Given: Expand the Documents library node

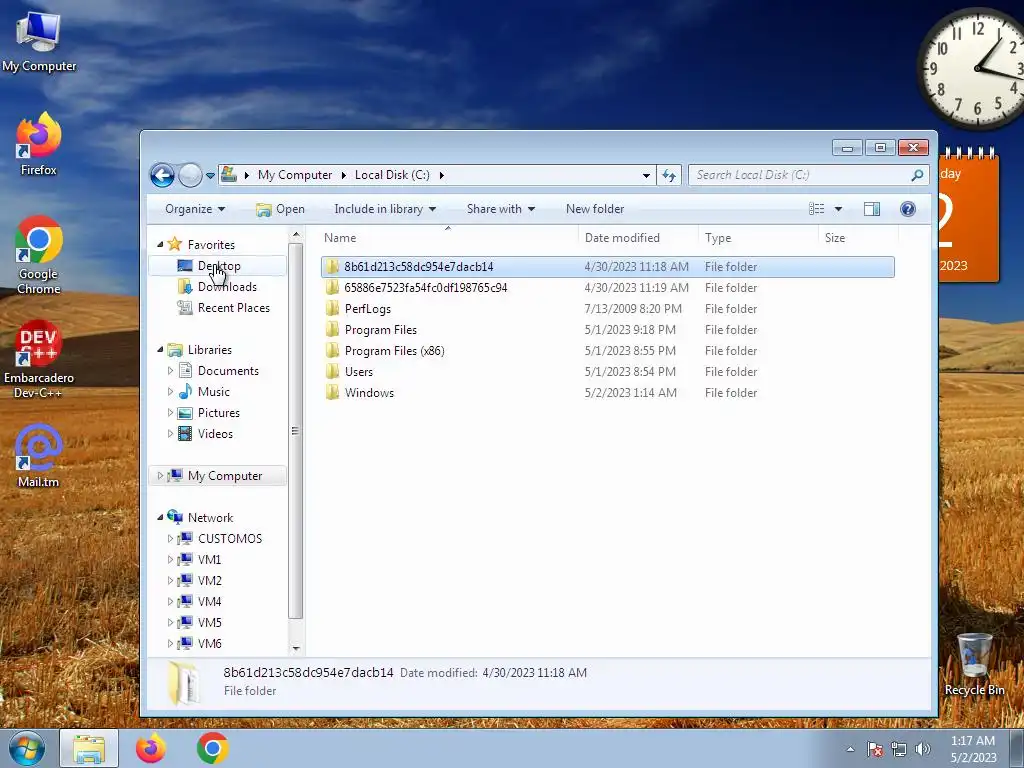Looking at the screenshot, I should [170, 371].
